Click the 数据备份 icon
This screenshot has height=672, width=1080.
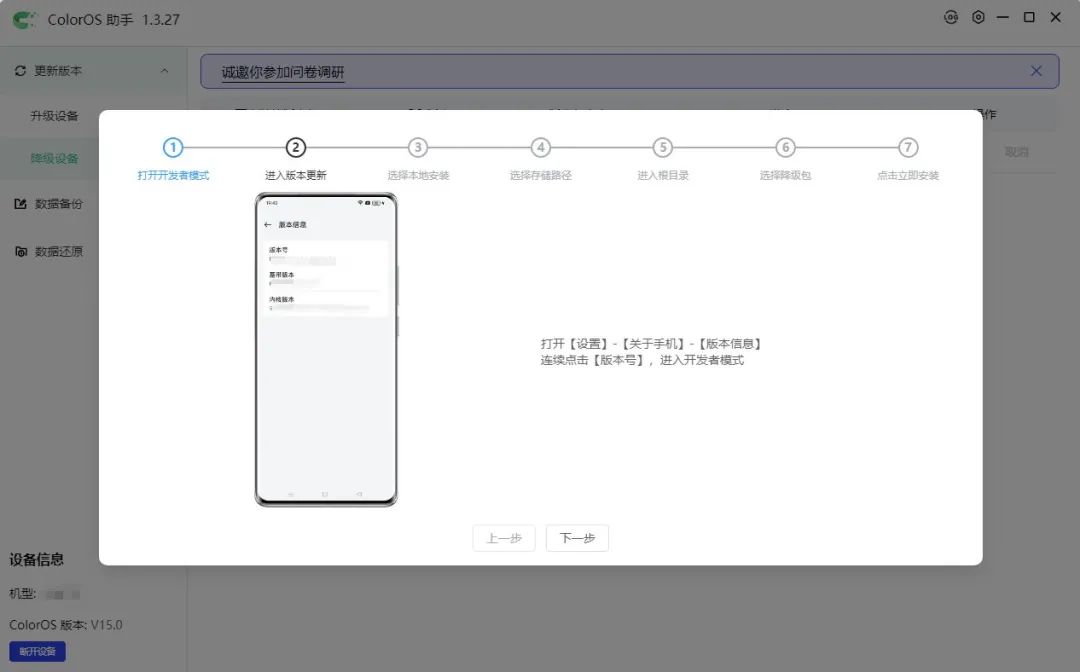(21, 204)
